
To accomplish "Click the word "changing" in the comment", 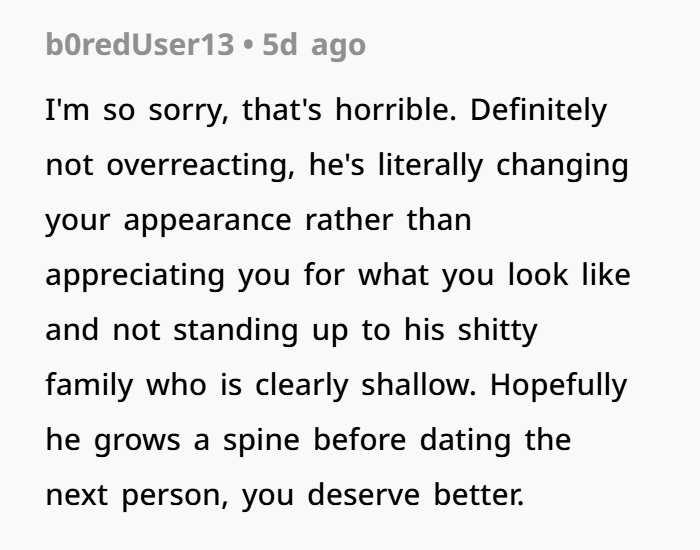I will [569, 164].
